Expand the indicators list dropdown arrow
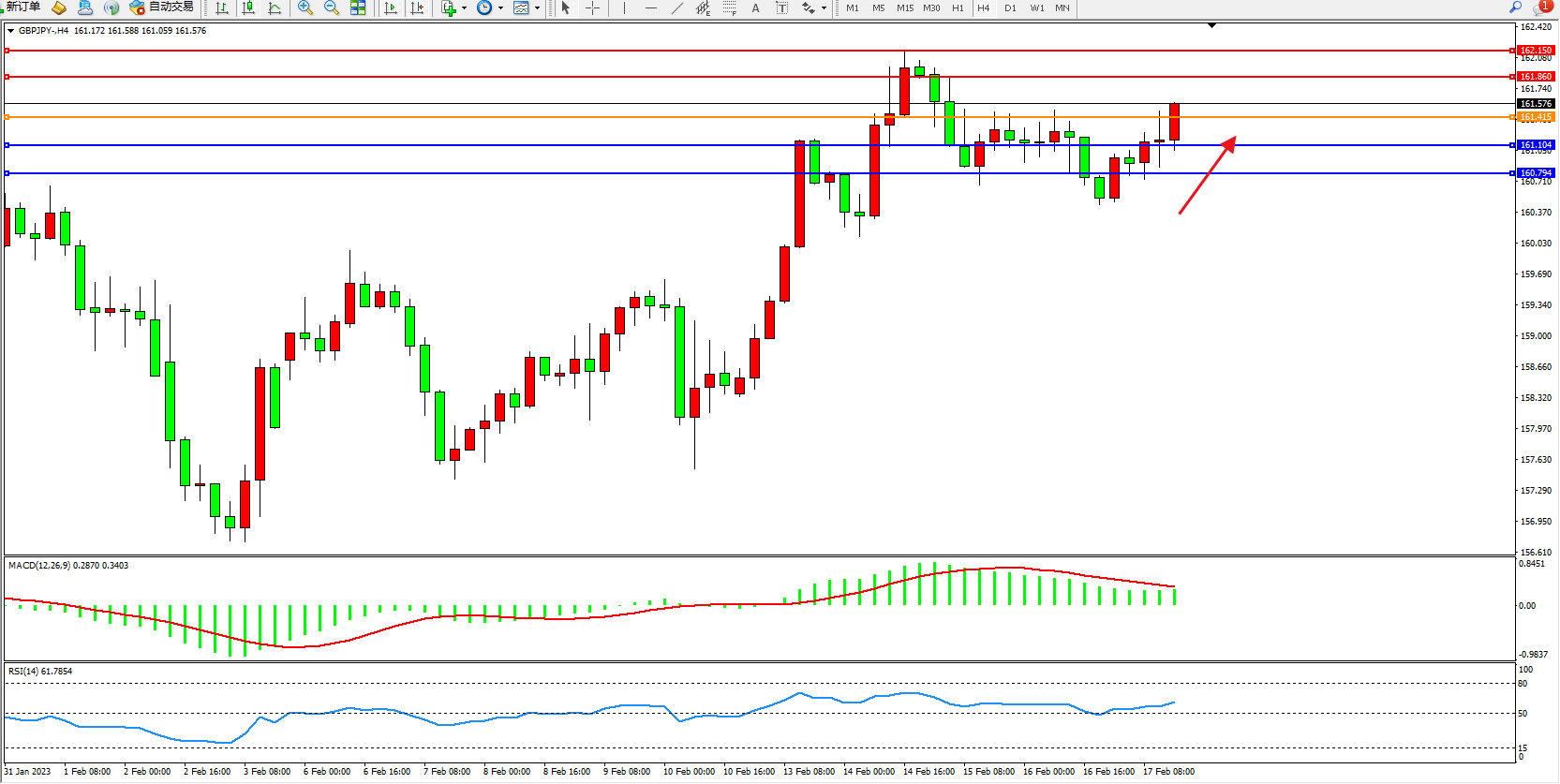 pos(464,8)
